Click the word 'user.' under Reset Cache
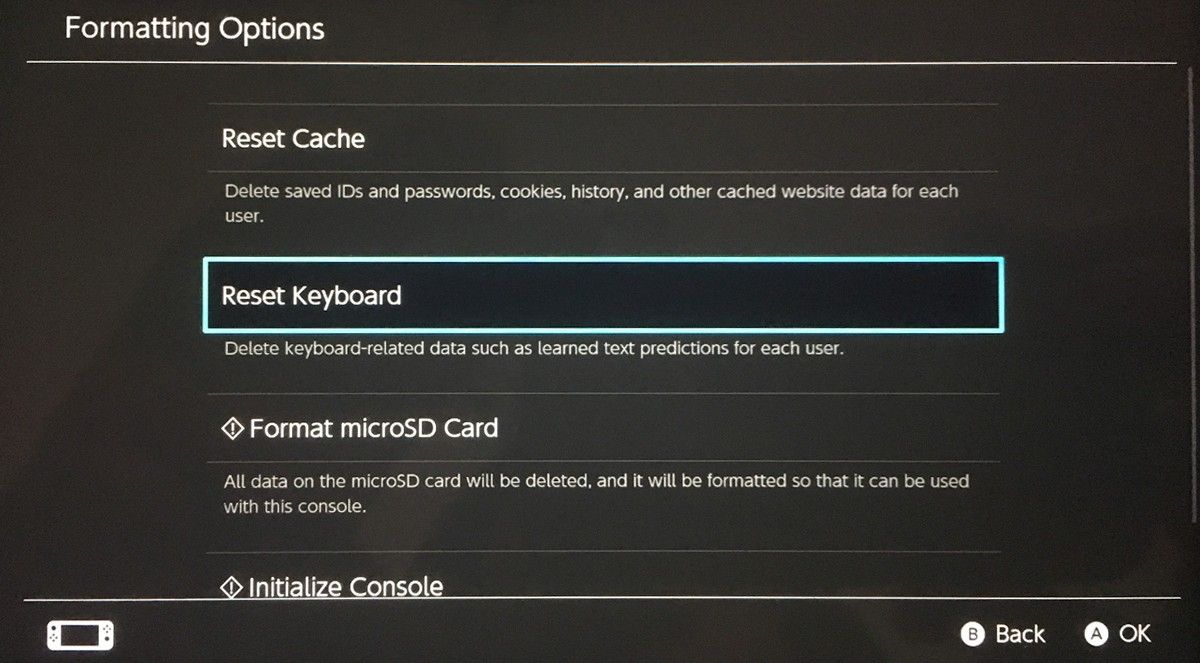The height and width of the screenshot is (663, 1200). (x=243, y=215)
